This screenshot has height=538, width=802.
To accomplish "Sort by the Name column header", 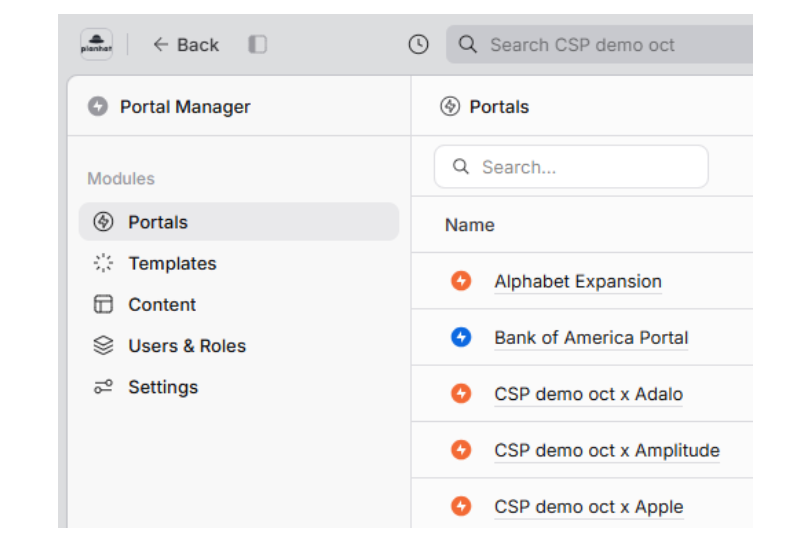I will click(x=470, y=225).
